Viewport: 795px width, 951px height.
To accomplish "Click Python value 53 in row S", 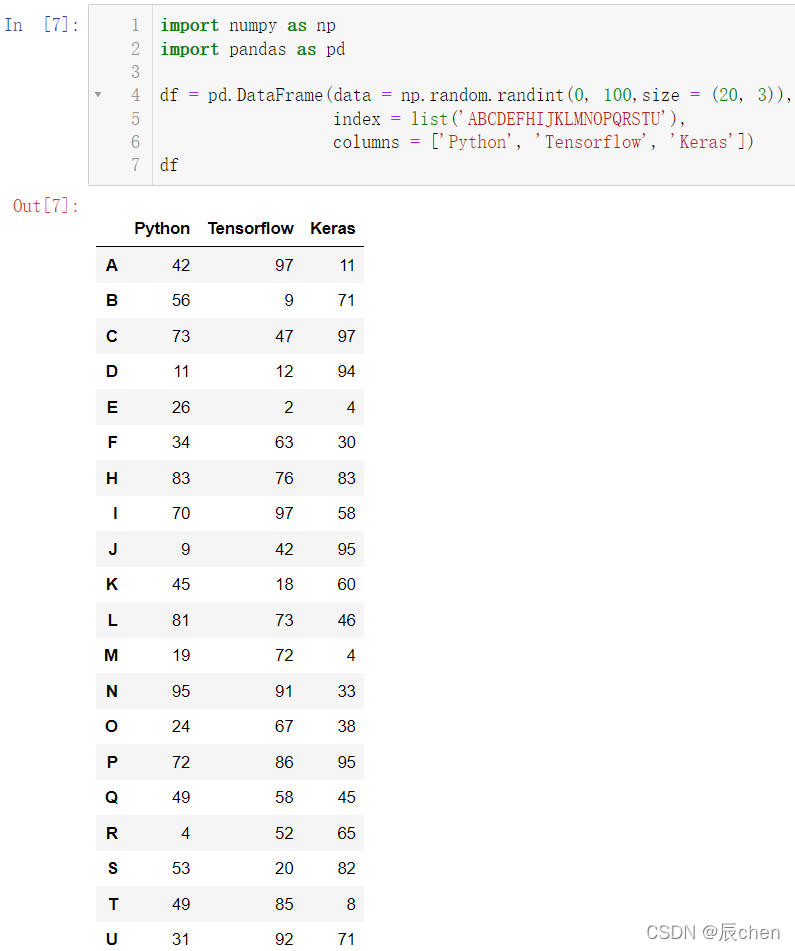I will tap(181, 868).
